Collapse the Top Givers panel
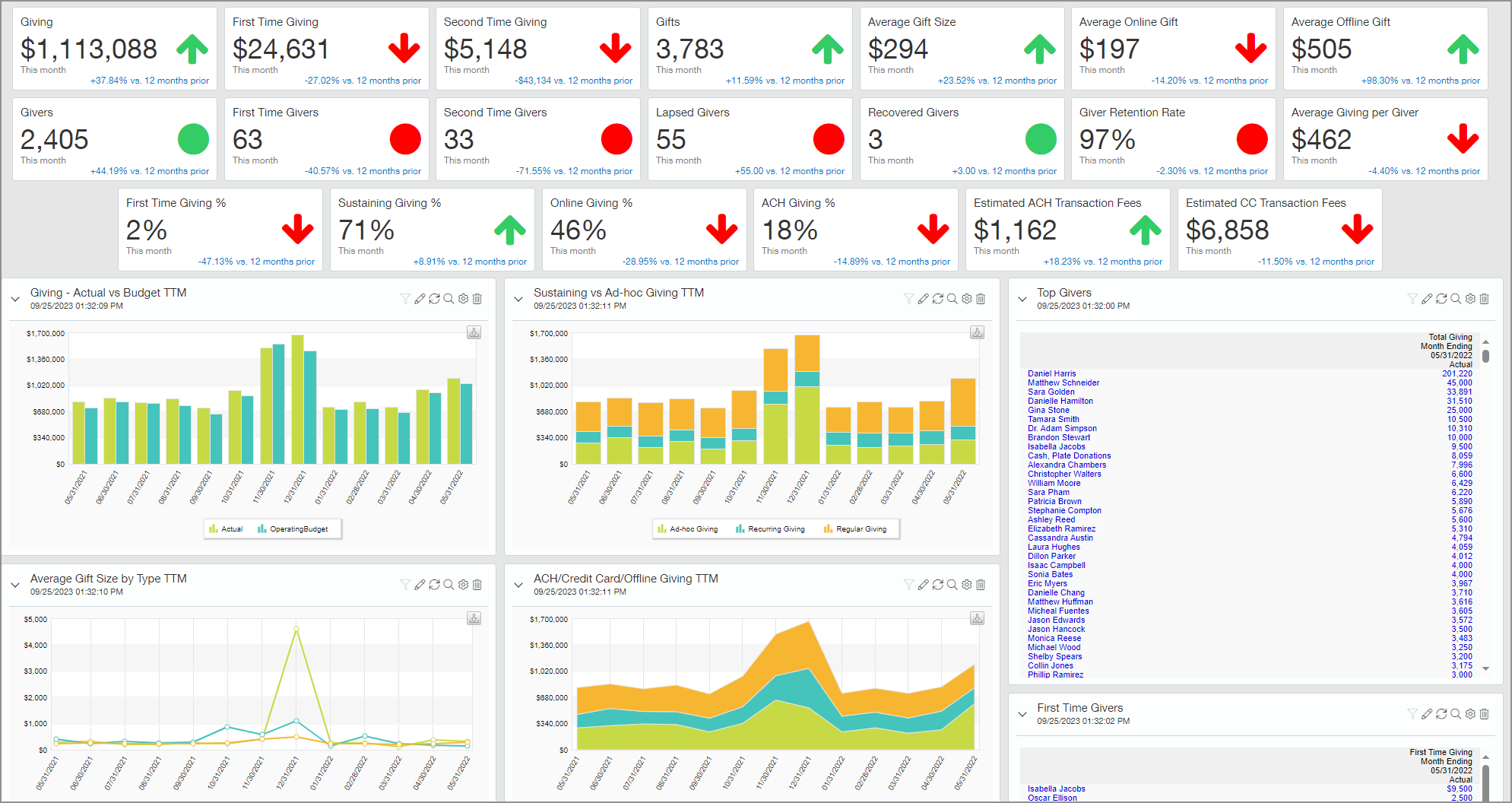The width and height of the screenshot is (1512, 803). [1022, 299]
